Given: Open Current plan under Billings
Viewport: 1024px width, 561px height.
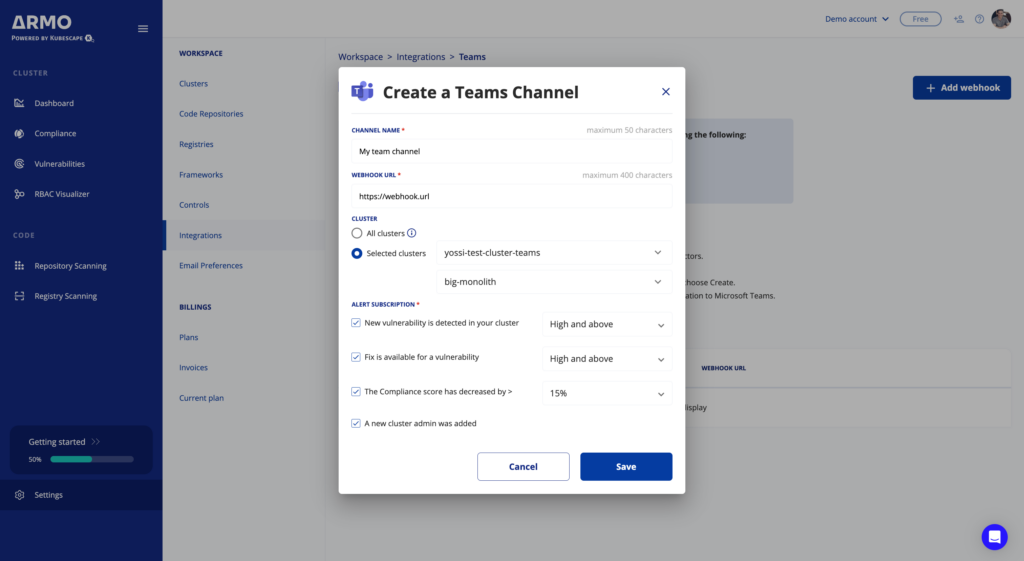Looking at the screenshot, I should pyautogui.click(x=201, y=398).
